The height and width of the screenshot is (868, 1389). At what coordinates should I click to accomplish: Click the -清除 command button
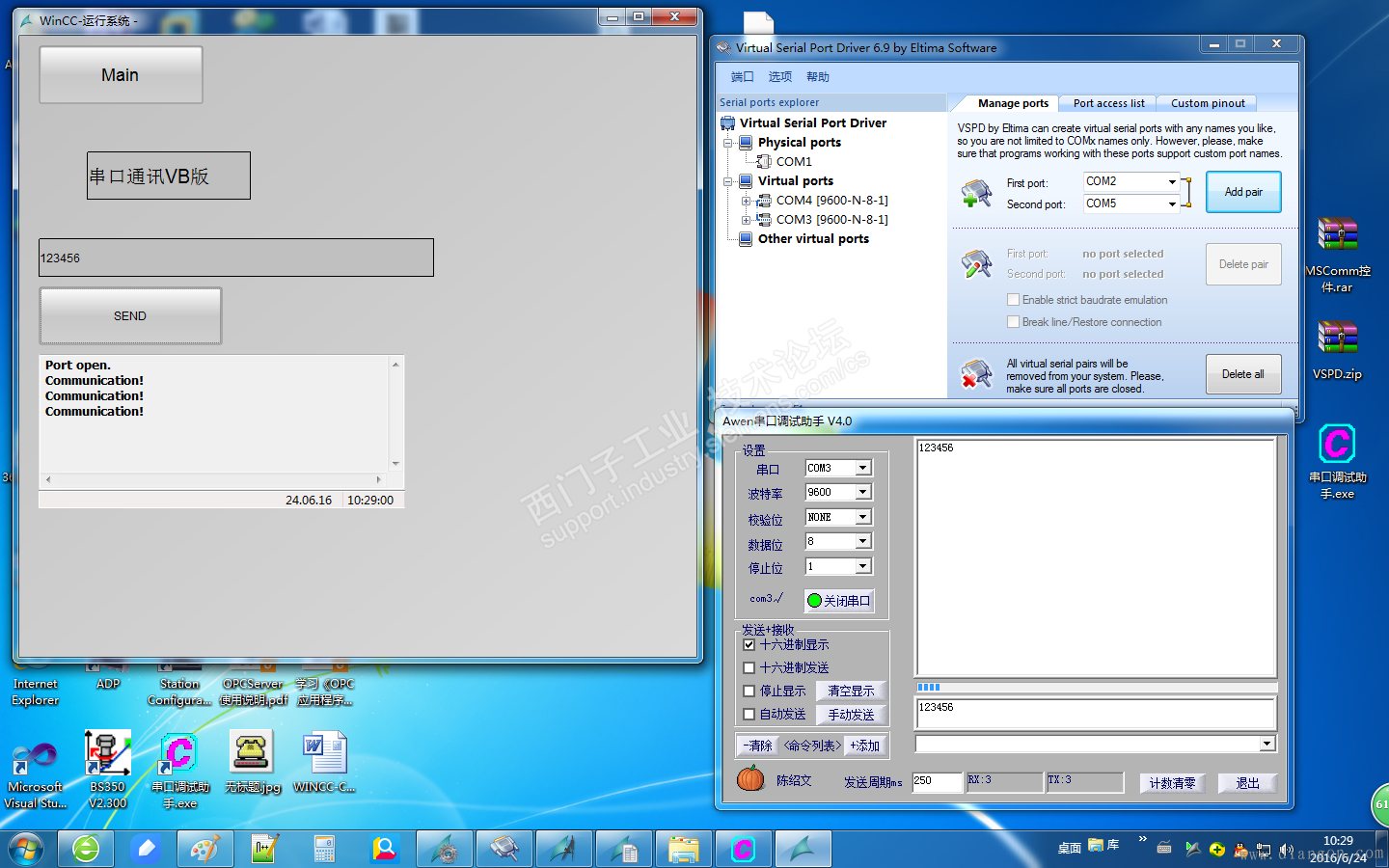tap(758, 746)
